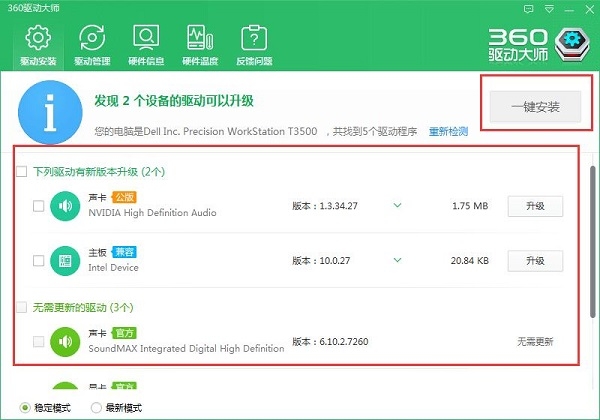600x420 pixels.
Task: Click the blue 兼容 badge
Action: point(124,252)
